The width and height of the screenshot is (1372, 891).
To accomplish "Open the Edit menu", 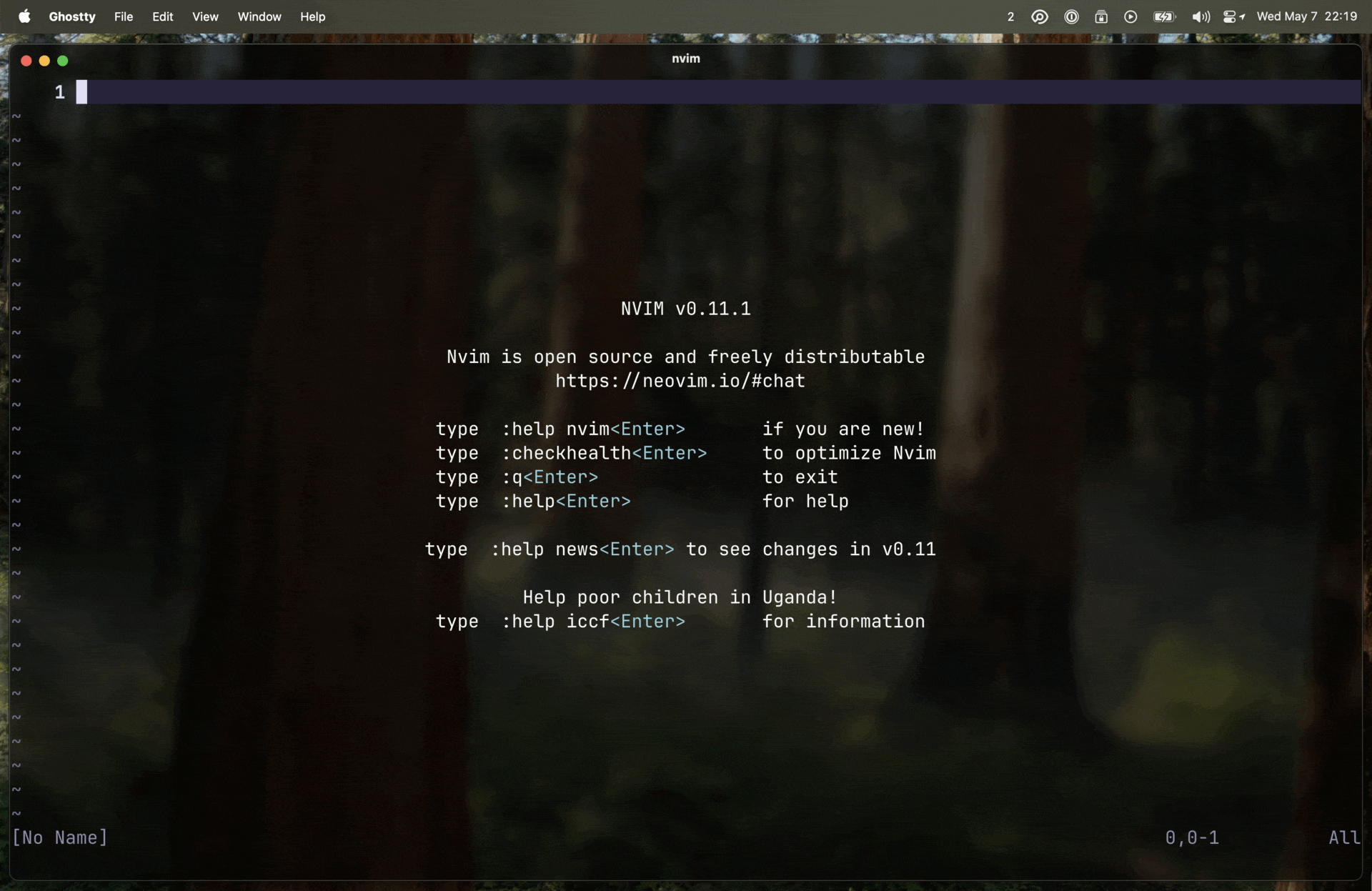I will click(x=162, y=16).
